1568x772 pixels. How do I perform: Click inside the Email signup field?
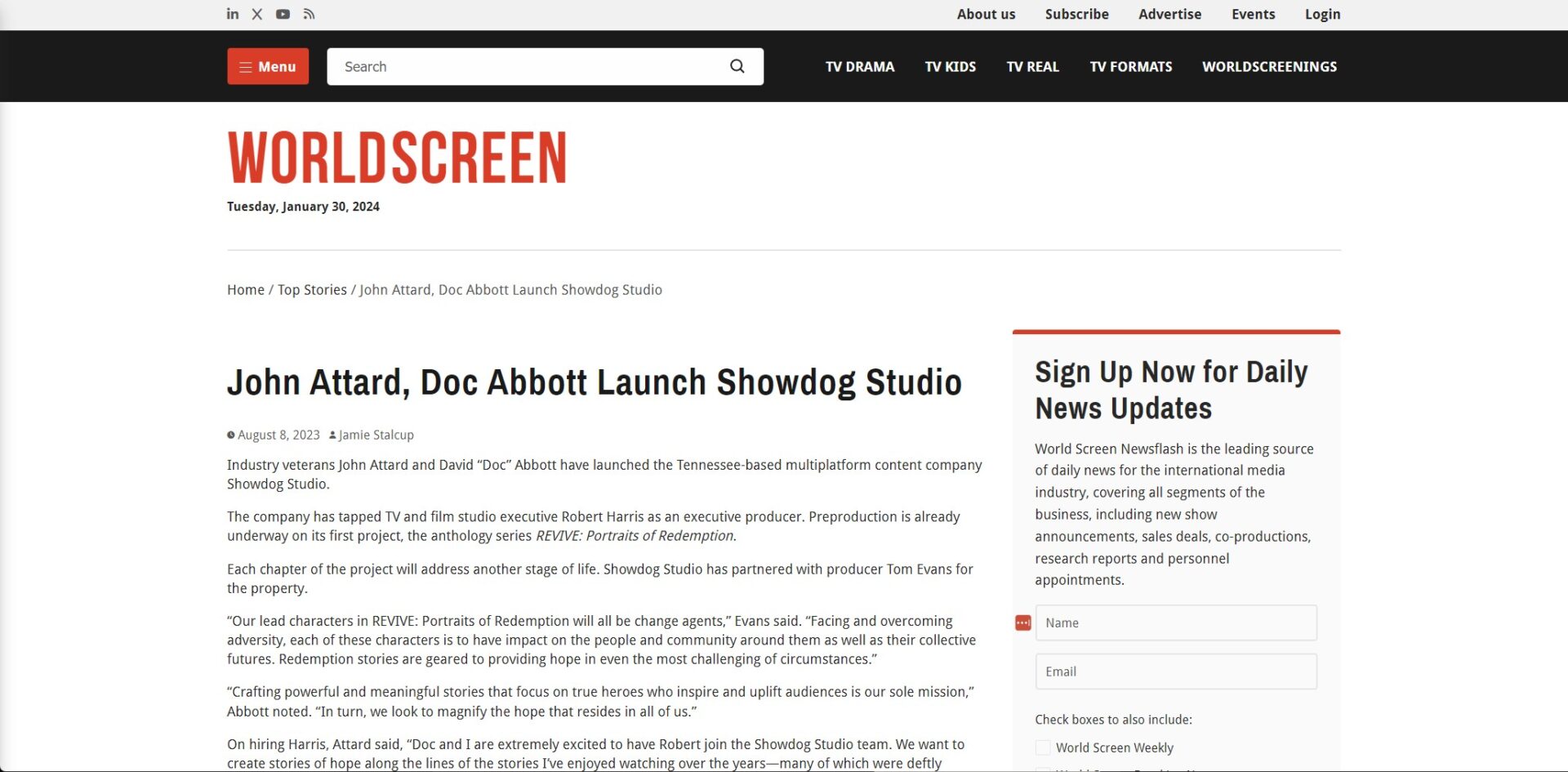coord(1175,671)
